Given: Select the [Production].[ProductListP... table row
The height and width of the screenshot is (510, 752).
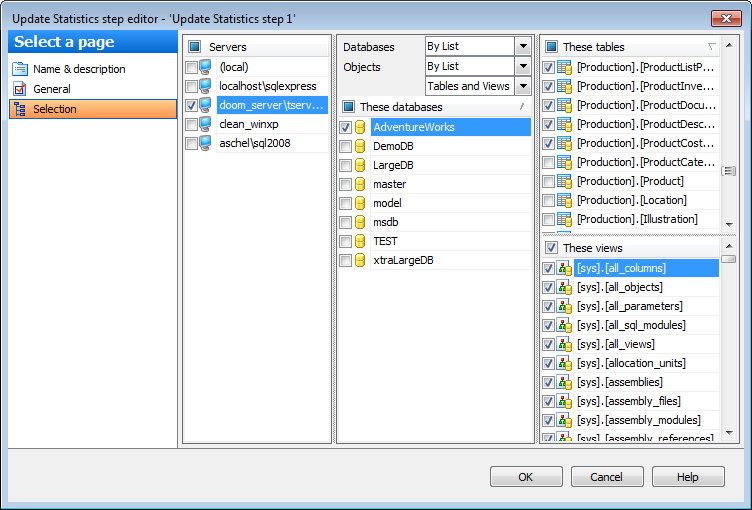Looking at the screenshot, I should (646, 67).
